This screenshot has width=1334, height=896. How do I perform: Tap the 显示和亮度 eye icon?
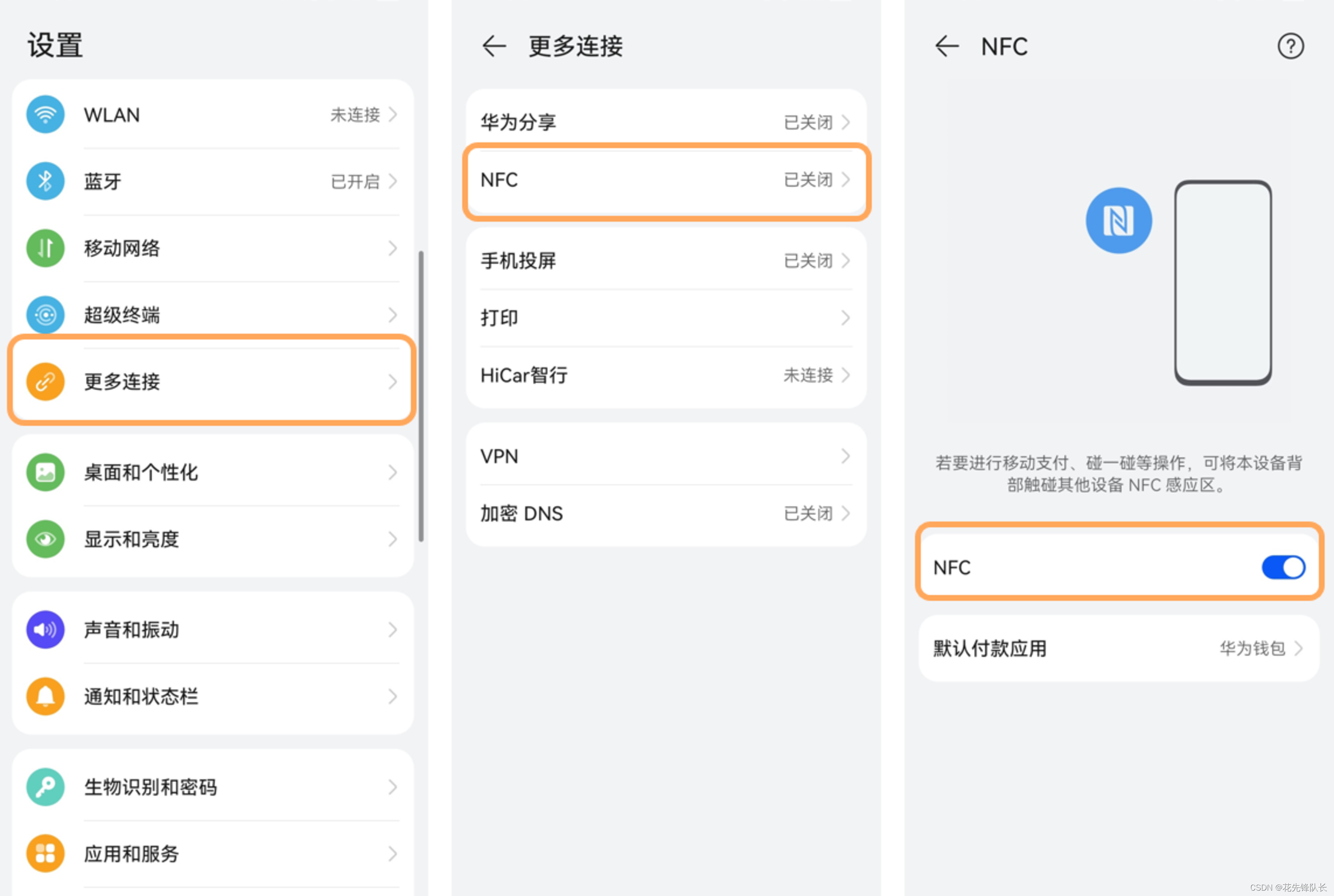click(45, 539)
